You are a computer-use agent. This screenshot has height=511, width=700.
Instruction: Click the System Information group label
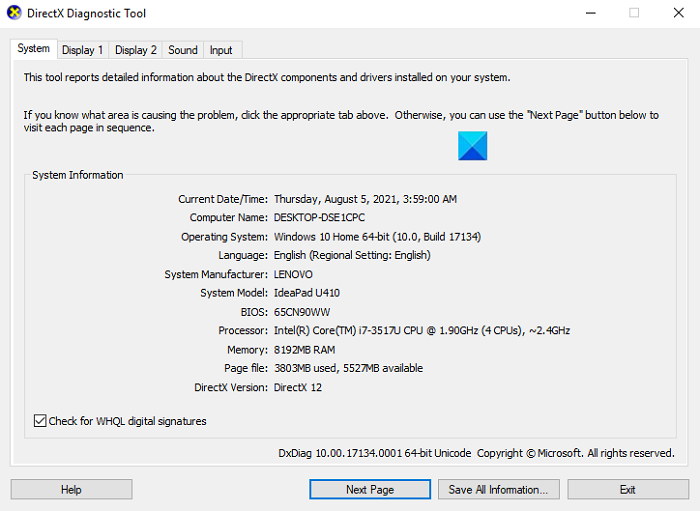[x=78, y=175]
